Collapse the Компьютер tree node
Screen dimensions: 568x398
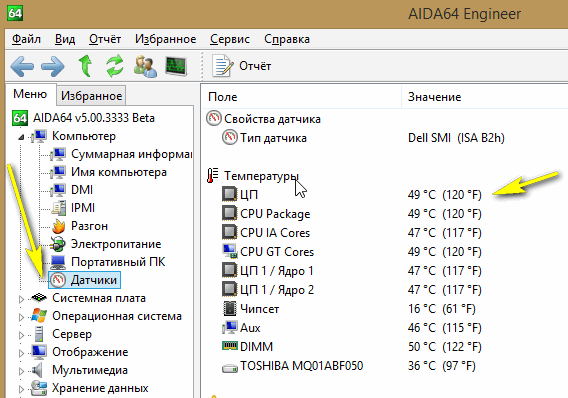coord(21,137)
